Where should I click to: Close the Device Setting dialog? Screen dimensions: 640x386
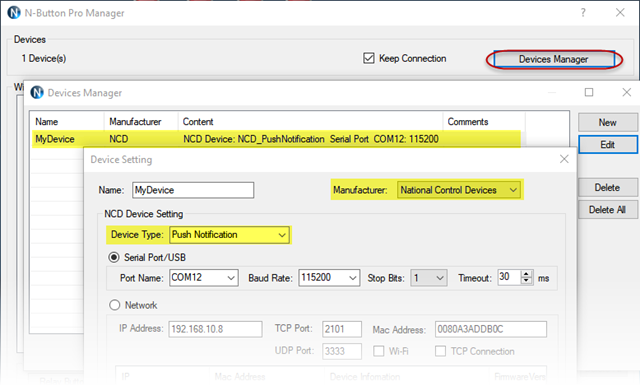tap(564, 159)
